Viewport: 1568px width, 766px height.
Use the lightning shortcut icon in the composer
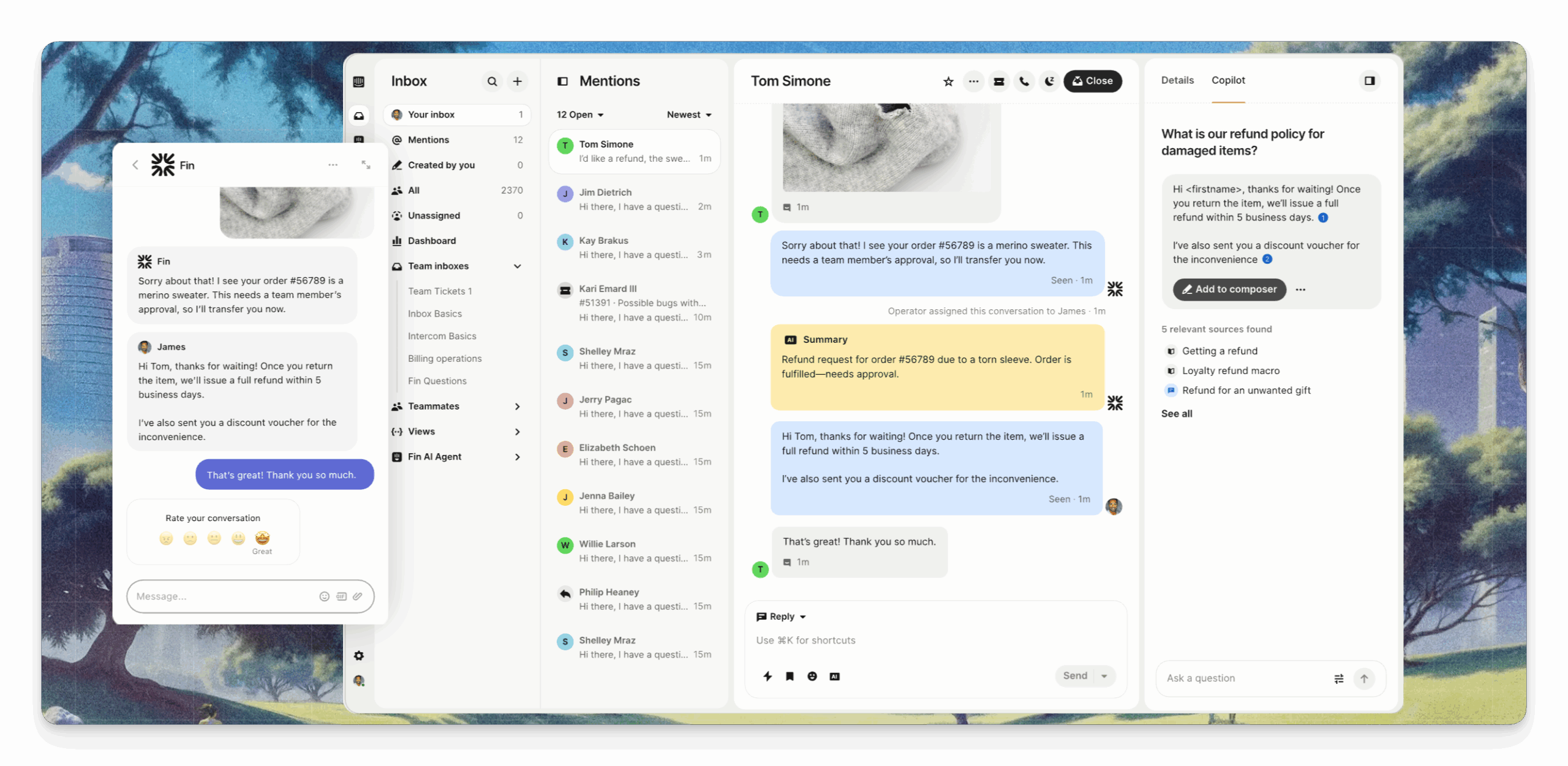pos(767,676)
